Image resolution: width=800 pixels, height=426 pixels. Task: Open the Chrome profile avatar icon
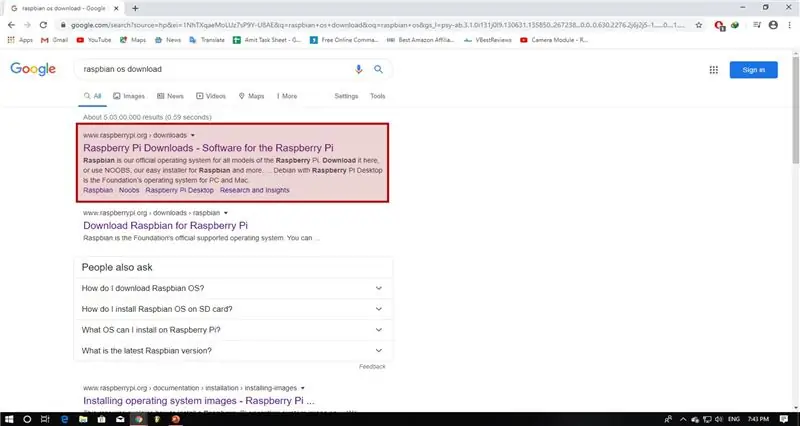point(773,25)
